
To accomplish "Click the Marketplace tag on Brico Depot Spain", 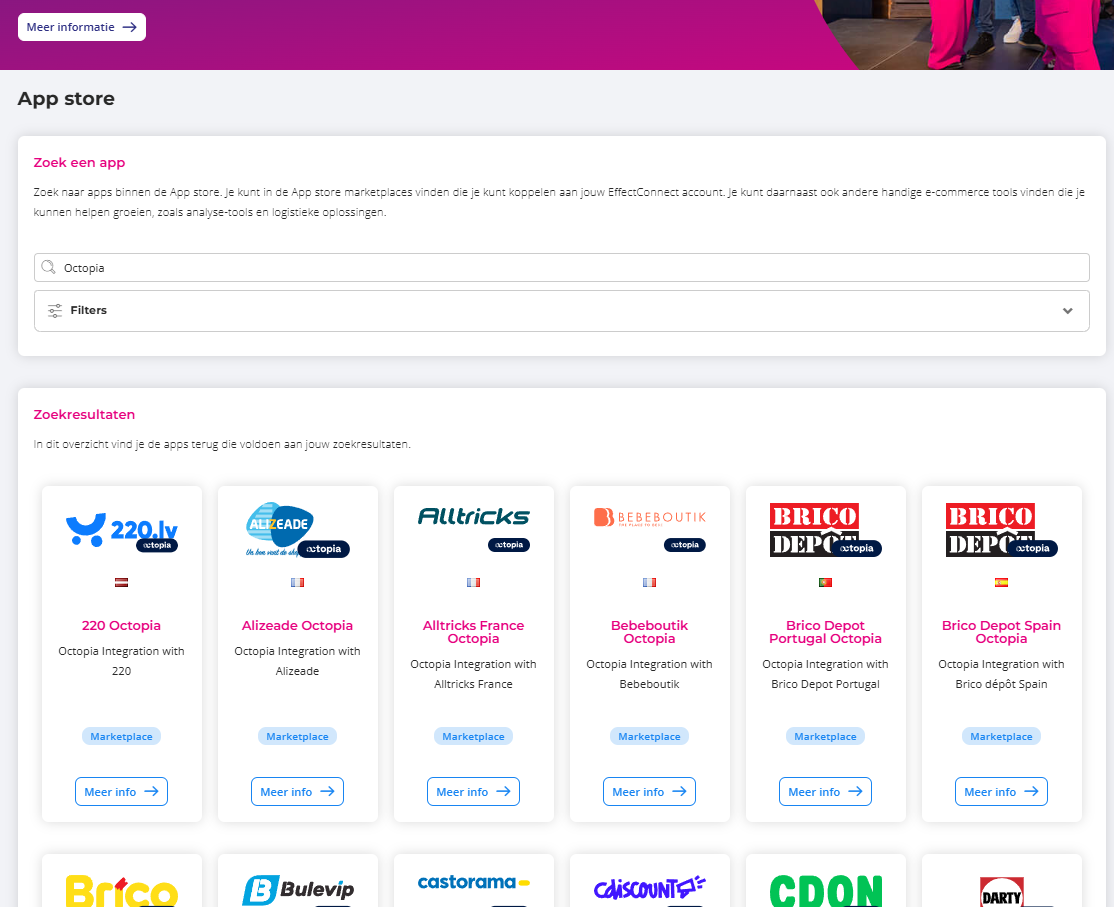I will (1002, 737).
